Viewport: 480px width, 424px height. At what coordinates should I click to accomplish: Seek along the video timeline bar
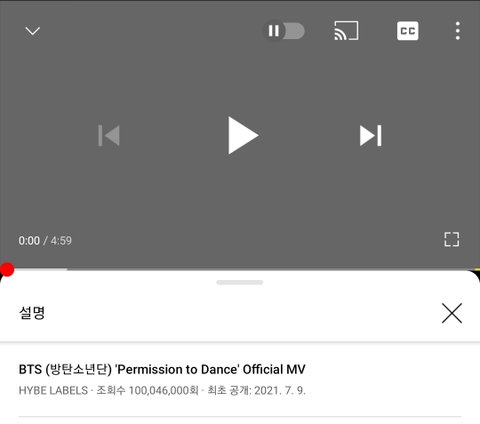click(x=240, y=269)
